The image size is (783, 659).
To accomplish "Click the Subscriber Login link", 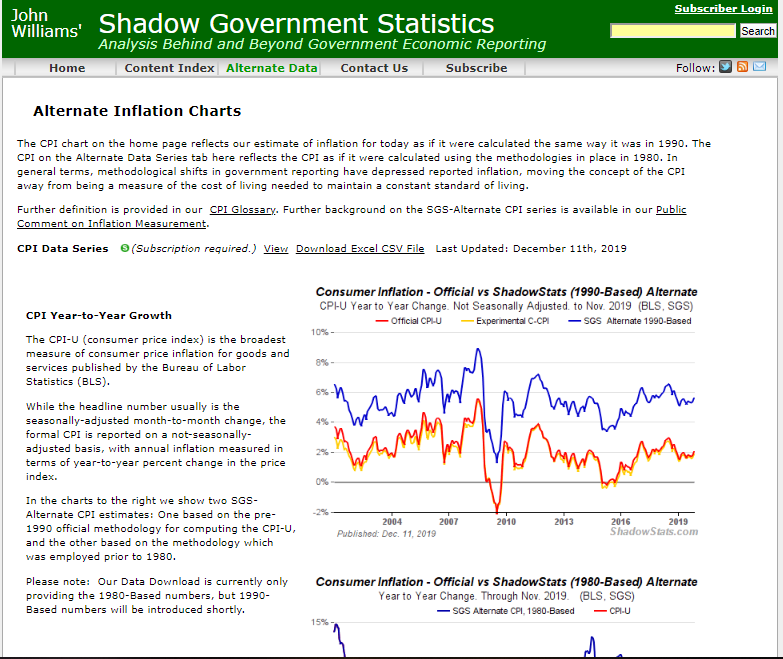I will (723, 9).
